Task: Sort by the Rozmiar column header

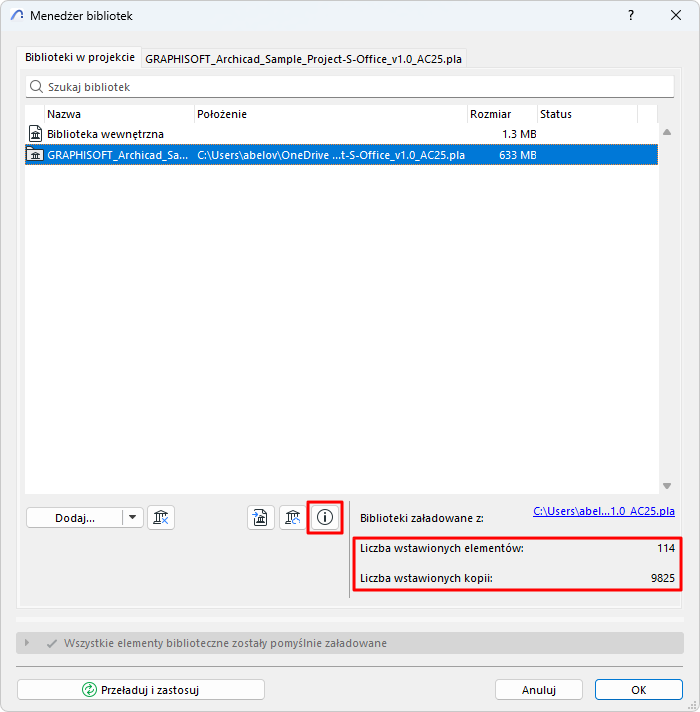Action: pyautogui.click(x=502, y=114)
